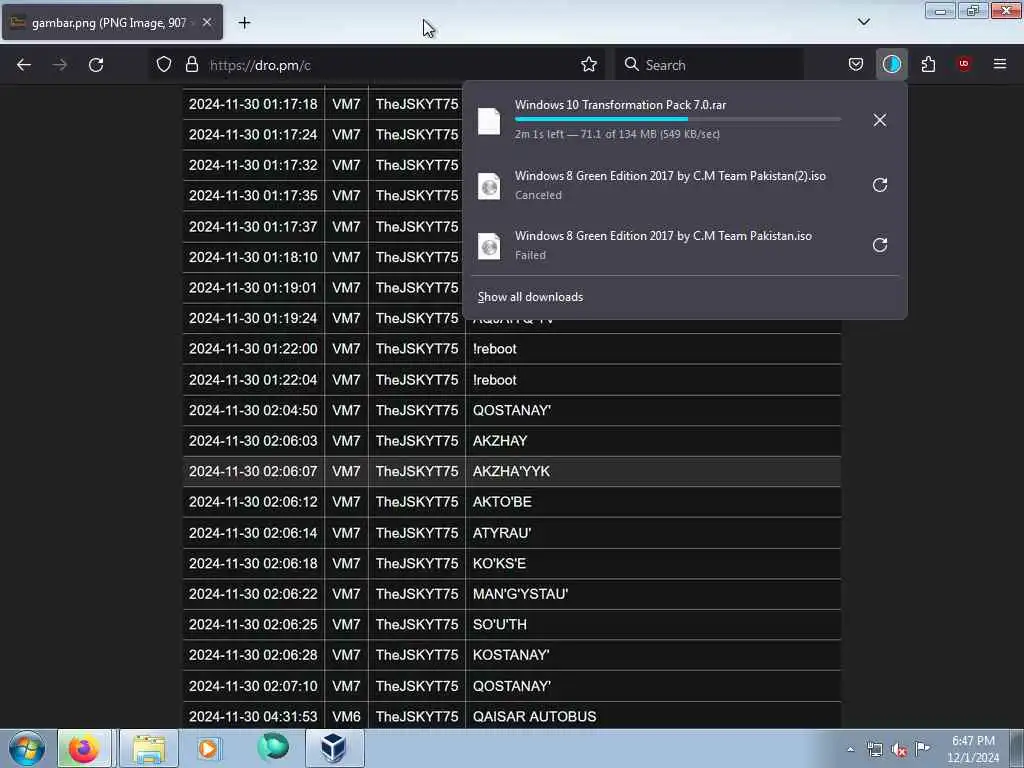
Task: Click timestamp 2024-11-30 01:19:24
Action: coord(253,319)
